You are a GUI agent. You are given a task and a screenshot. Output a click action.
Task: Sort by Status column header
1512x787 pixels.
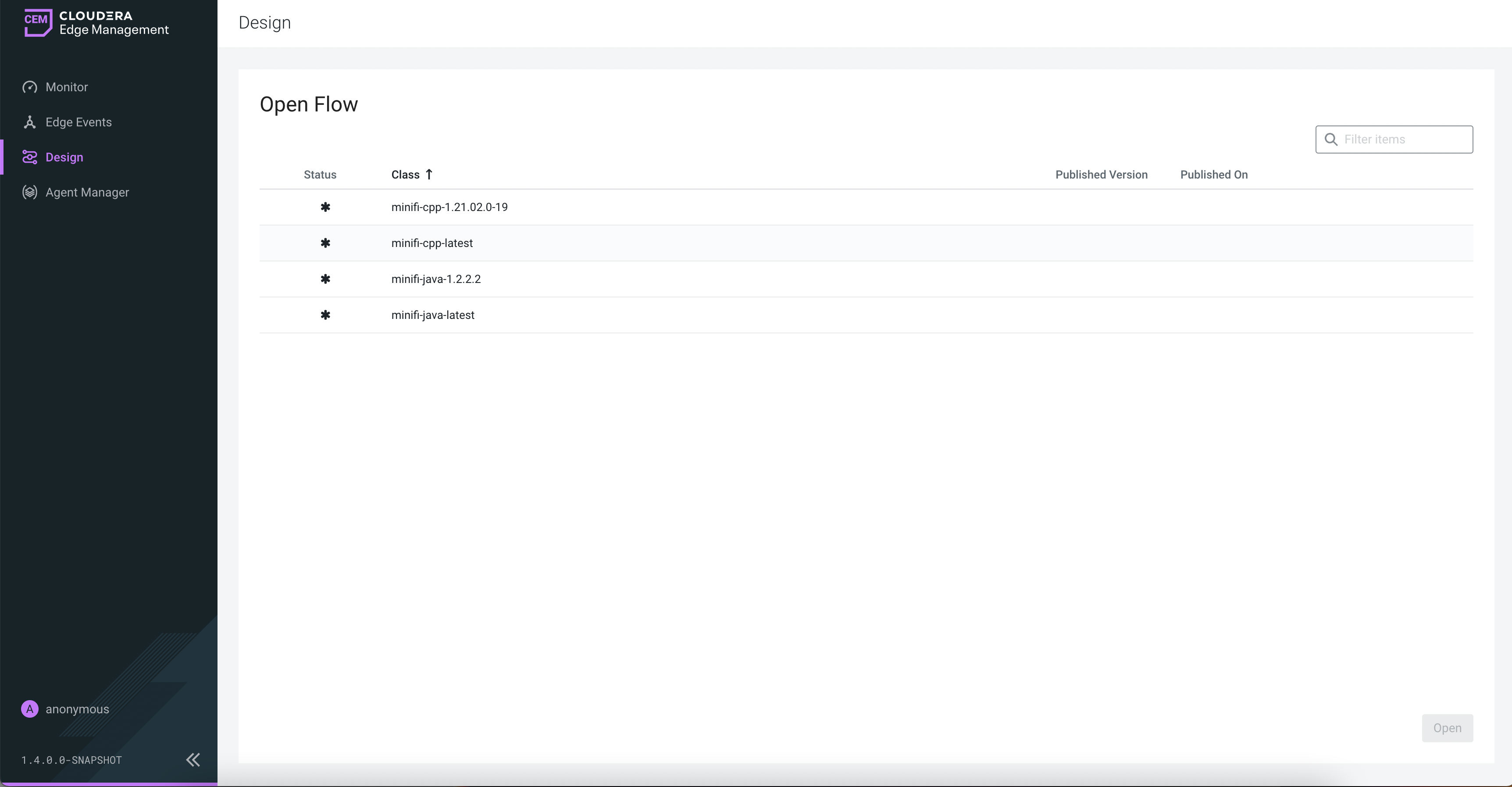coord(320,175)
